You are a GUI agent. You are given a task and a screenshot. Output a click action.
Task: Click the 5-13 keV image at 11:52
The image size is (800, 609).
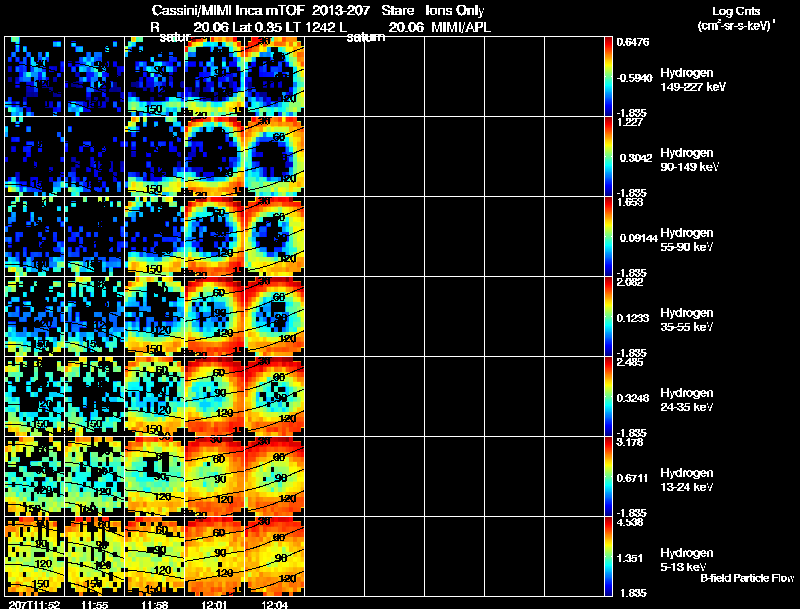click(34, 556)
